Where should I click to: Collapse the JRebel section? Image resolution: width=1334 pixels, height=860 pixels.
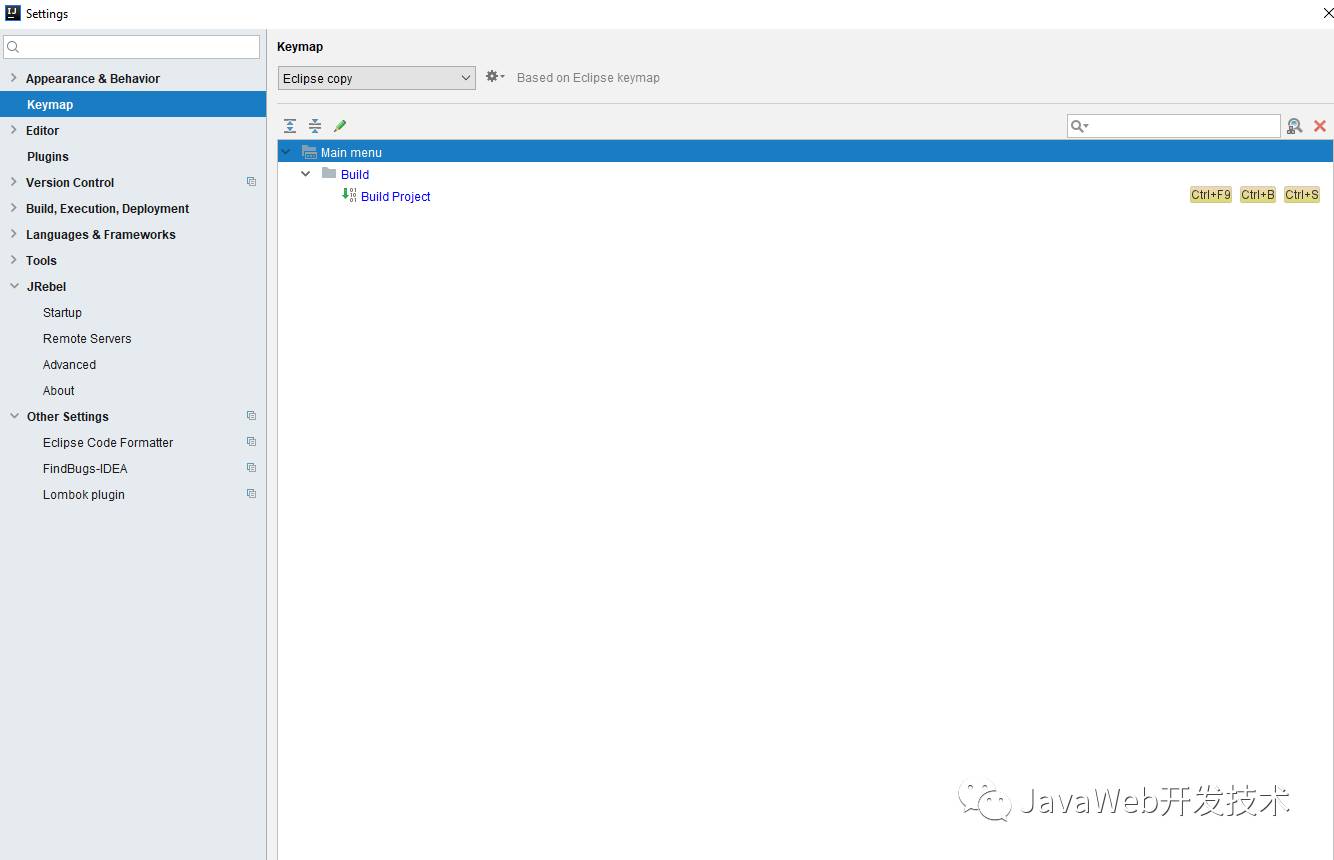click(x=14, y=286)
